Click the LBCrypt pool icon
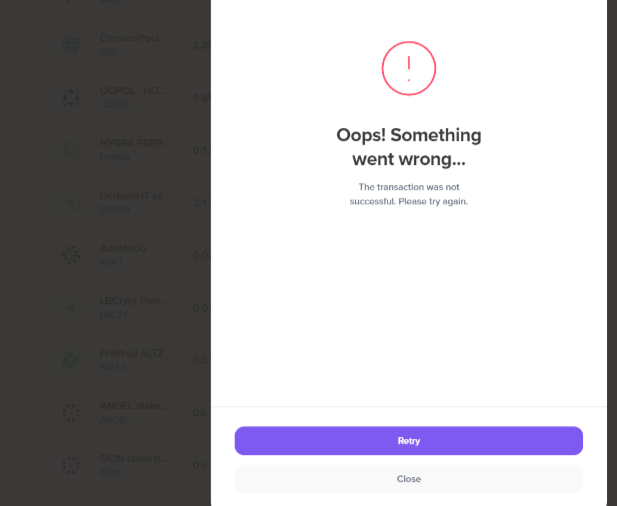Viewport: 617px width, 506px height. click(71, 306)
